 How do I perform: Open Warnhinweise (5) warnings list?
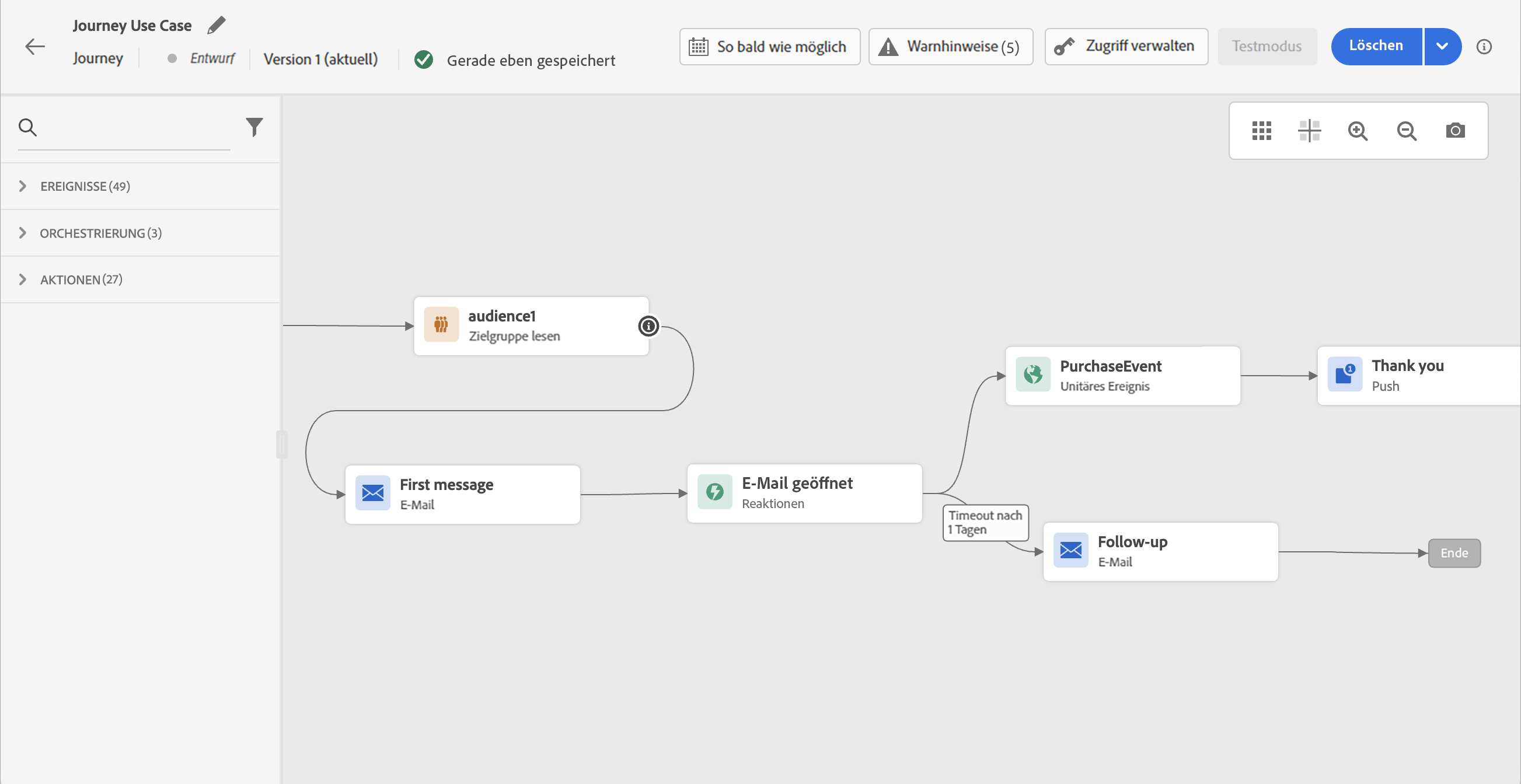pyautogui.click(x=950, y=47)
